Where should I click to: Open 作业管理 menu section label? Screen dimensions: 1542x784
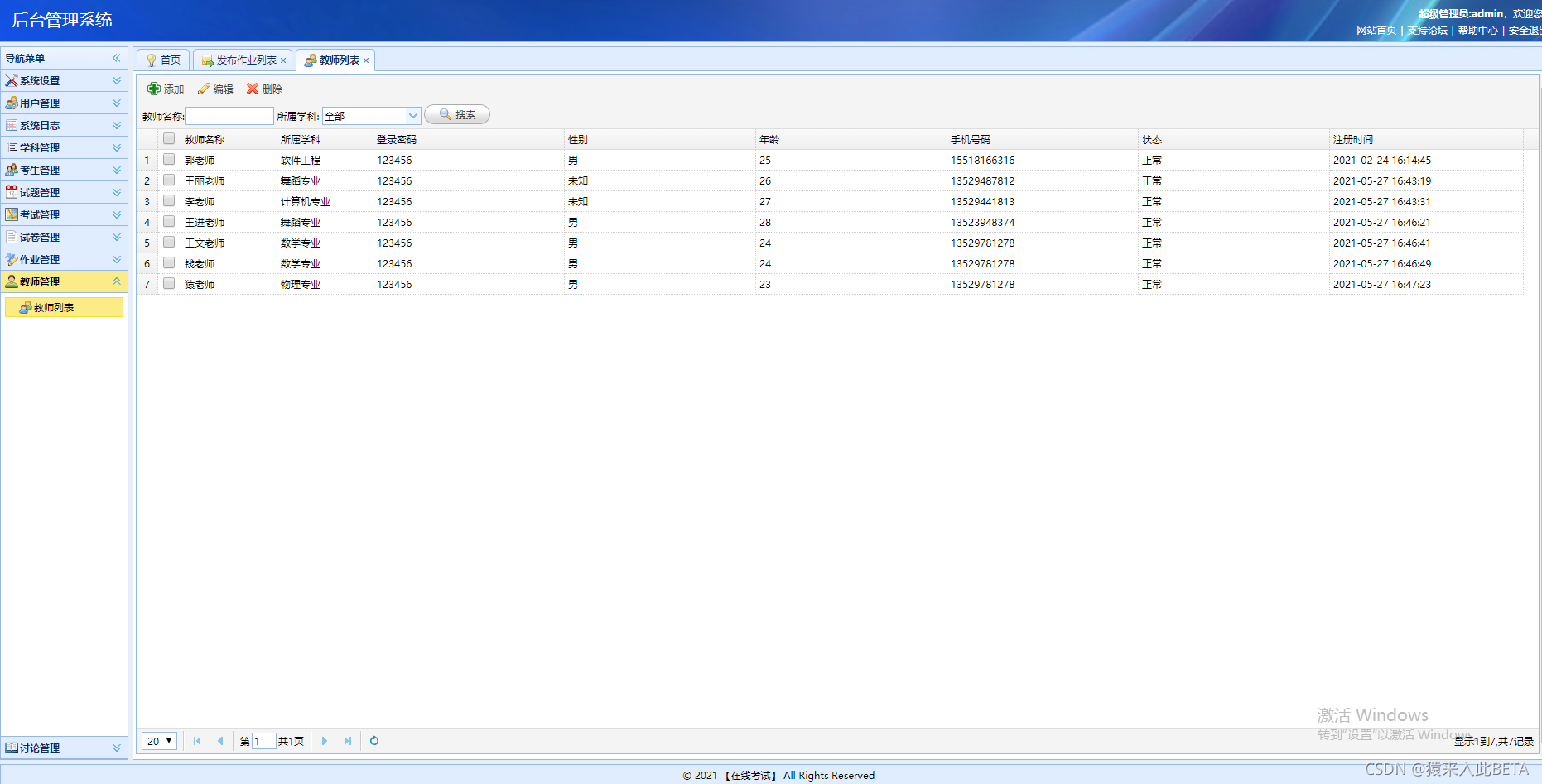(40, 260)
